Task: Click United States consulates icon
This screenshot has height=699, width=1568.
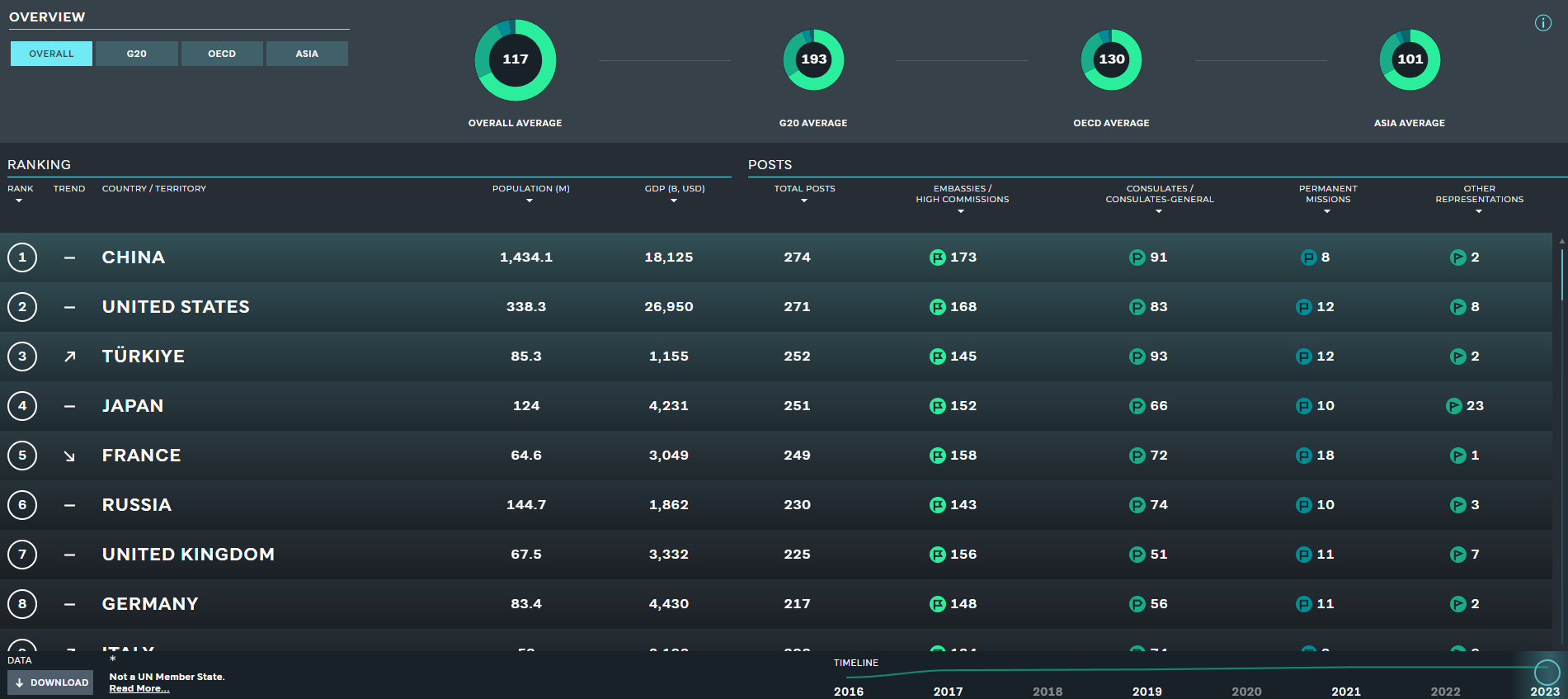Action: pos(1137,307)
